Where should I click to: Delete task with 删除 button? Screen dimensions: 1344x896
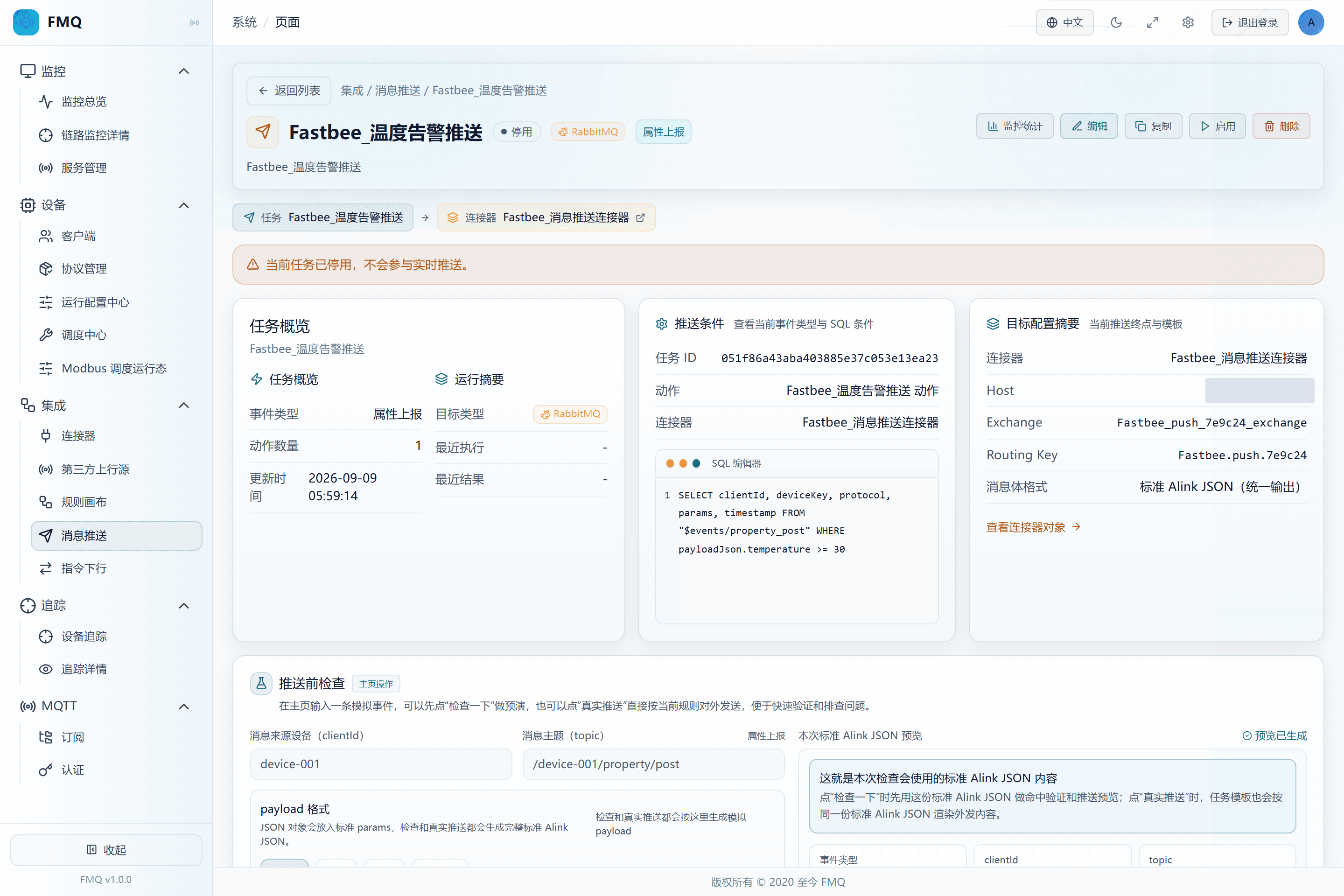tap(1281, 126)
